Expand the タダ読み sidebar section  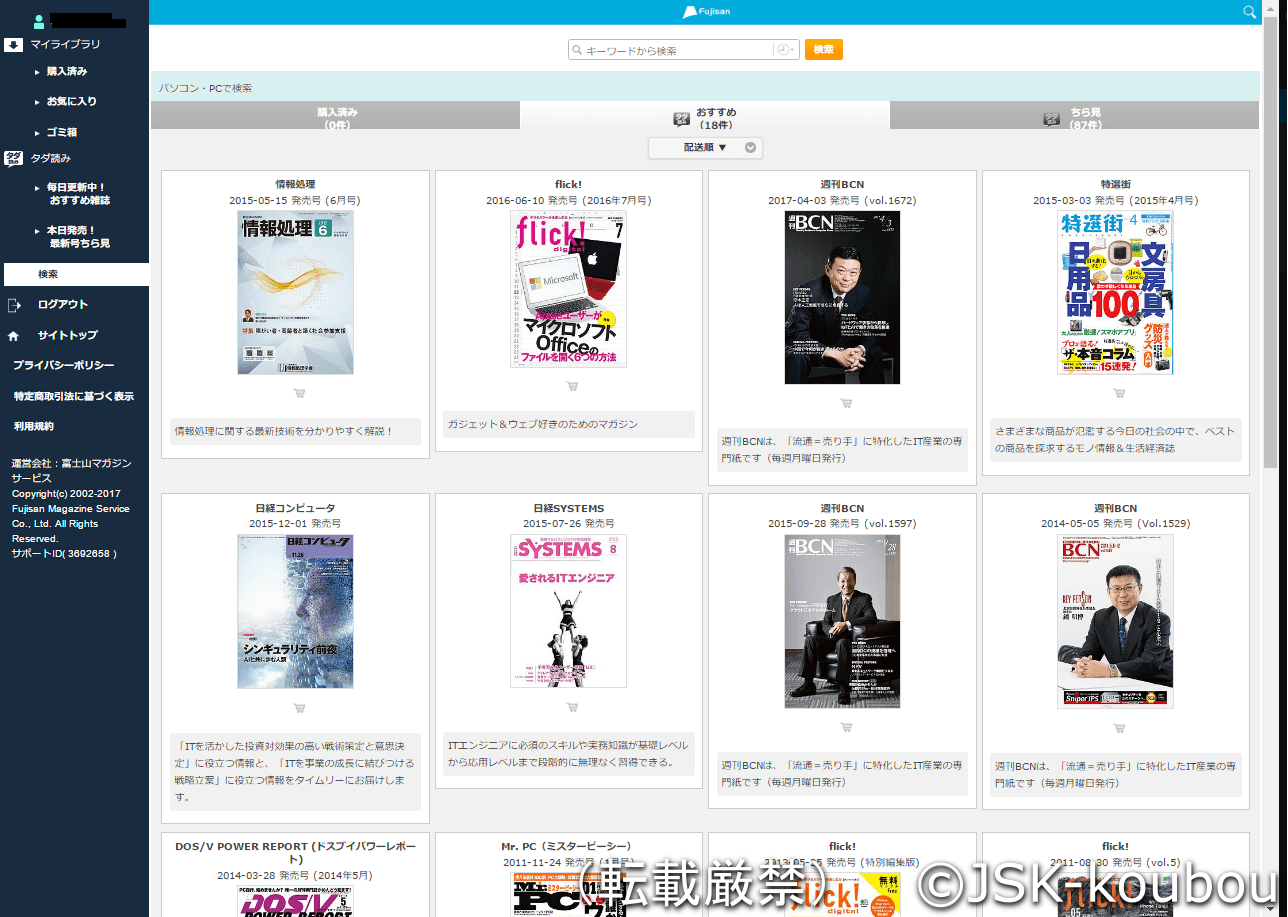coord(14,158)
